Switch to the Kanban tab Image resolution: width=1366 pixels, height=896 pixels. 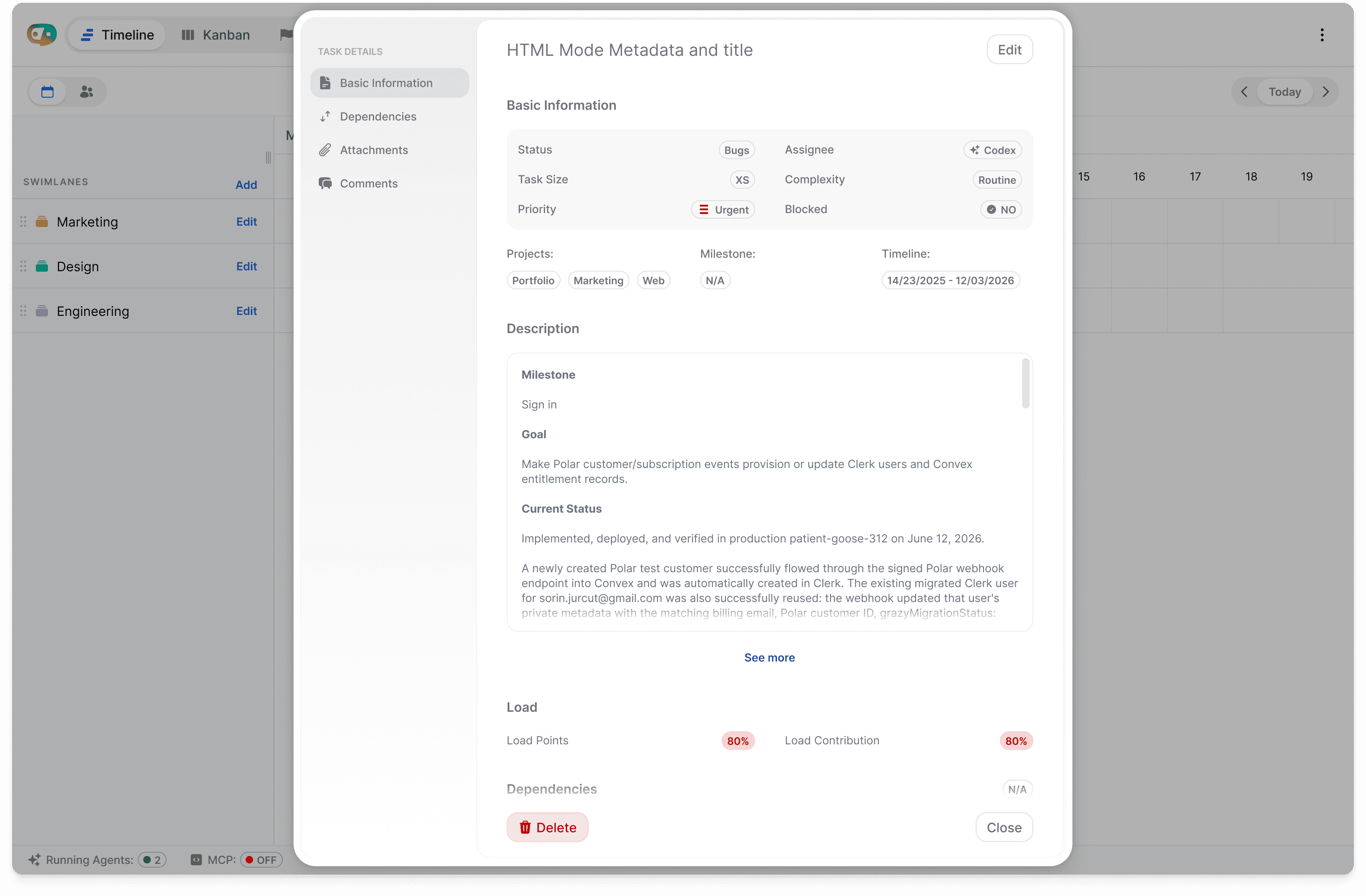coord(215,35)
